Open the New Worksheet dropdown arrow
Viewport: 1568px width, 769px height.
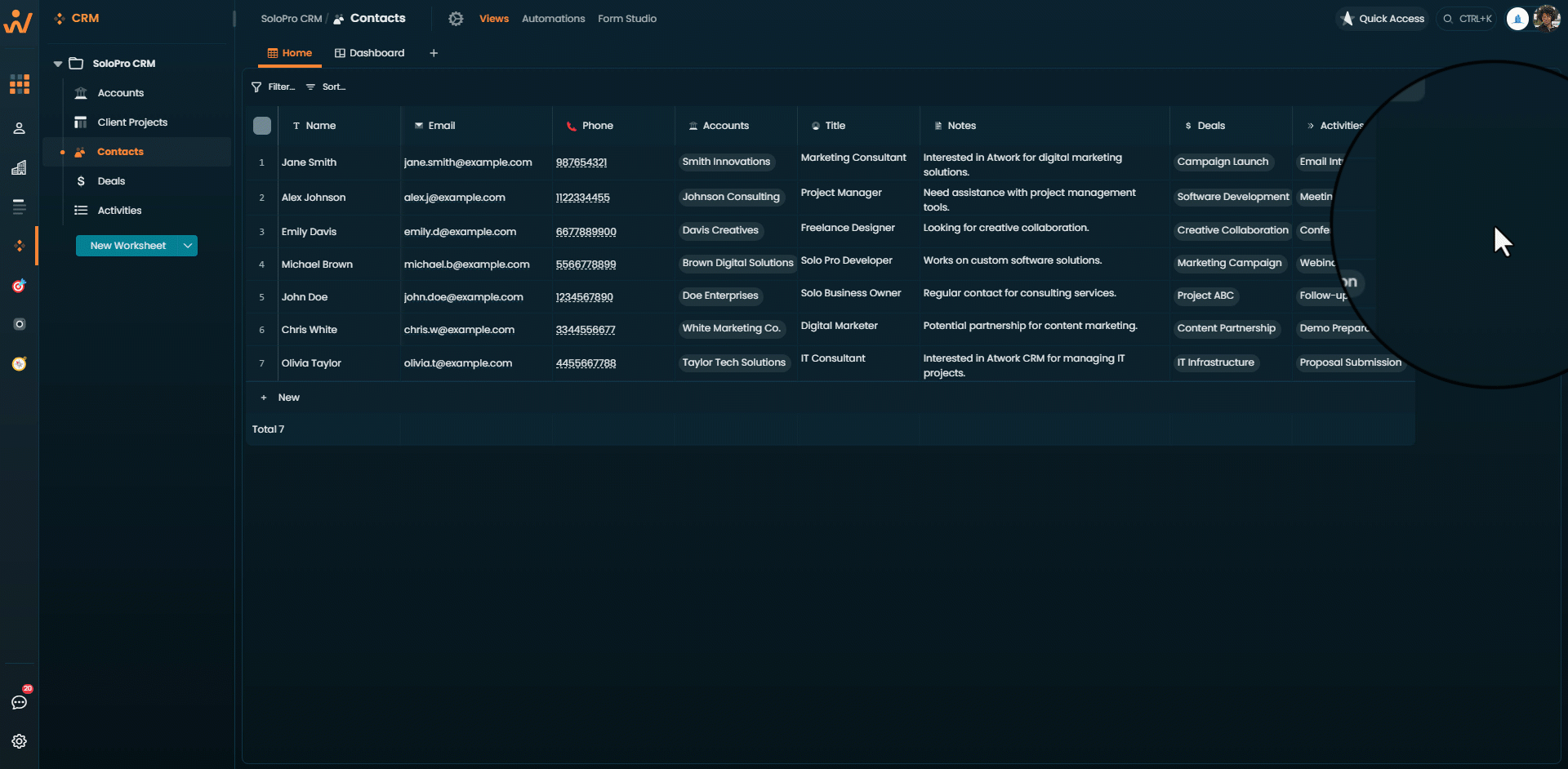(188, 246)
